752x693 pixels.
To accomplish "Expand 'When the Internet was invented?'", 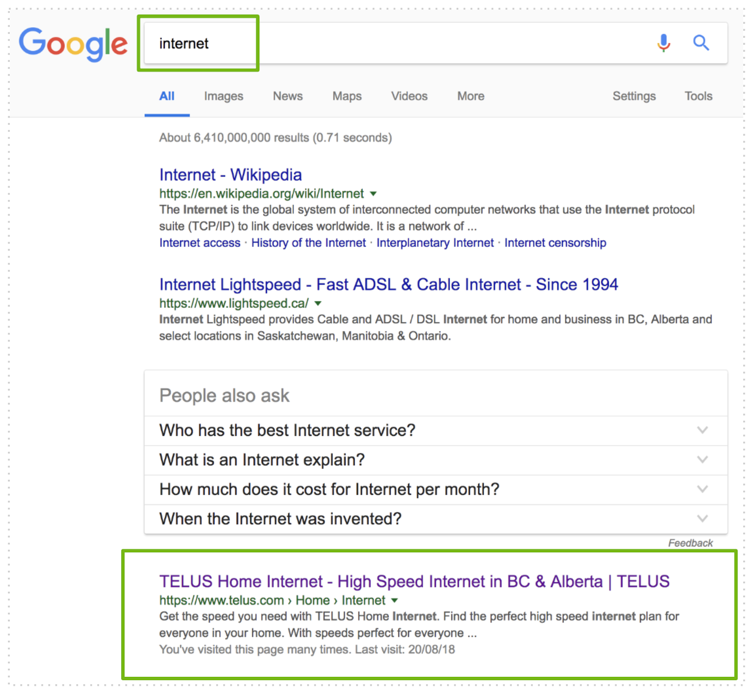I will (435, 519).
